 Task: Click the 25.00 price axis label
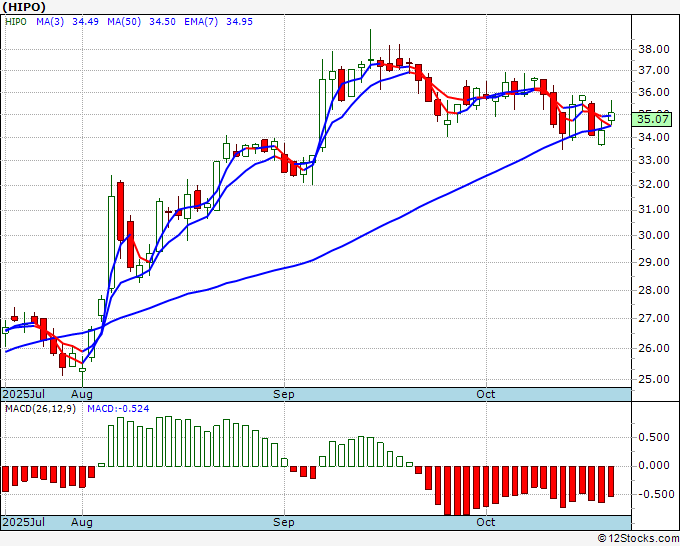click(654, 379)
